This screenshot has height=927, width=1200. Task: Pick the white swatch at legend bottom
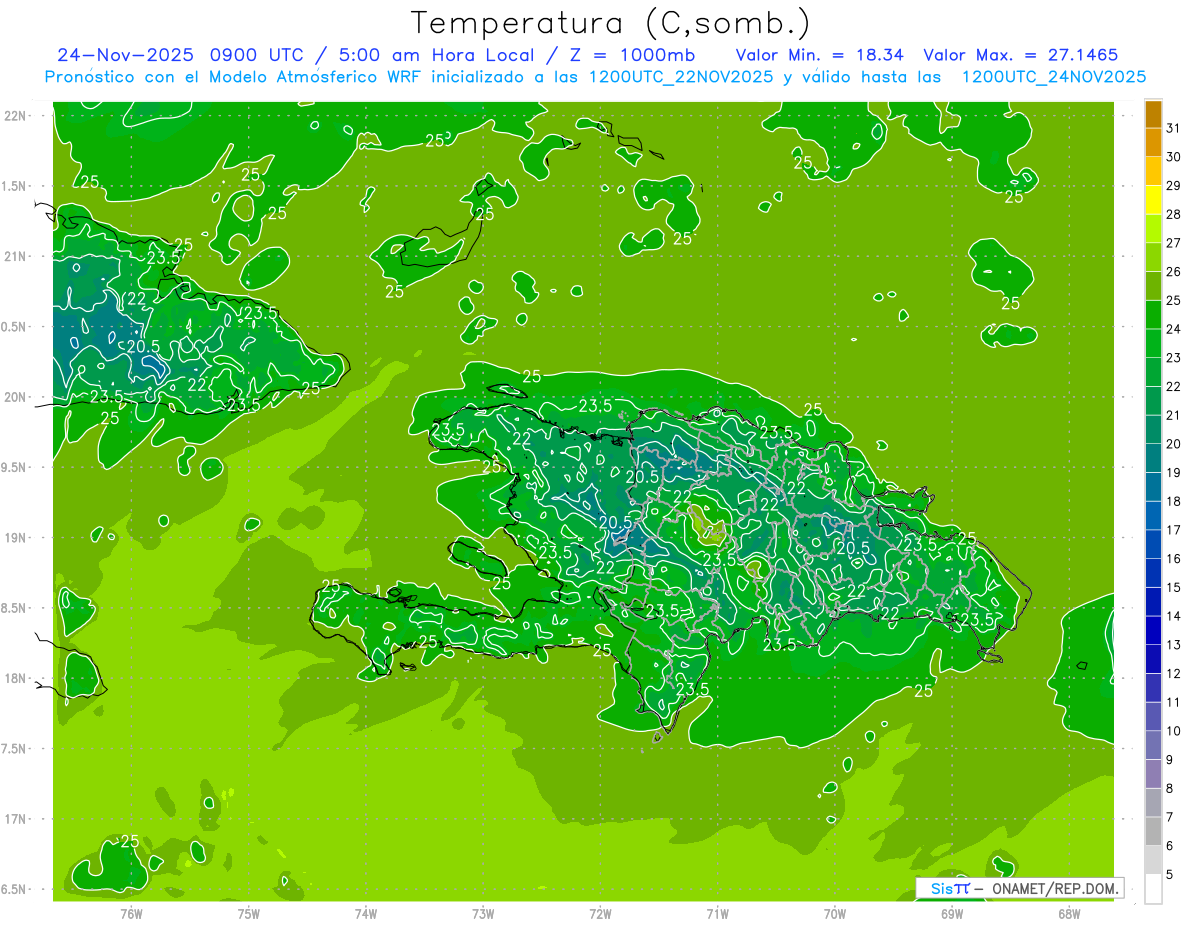click(x=1153, y=889)
